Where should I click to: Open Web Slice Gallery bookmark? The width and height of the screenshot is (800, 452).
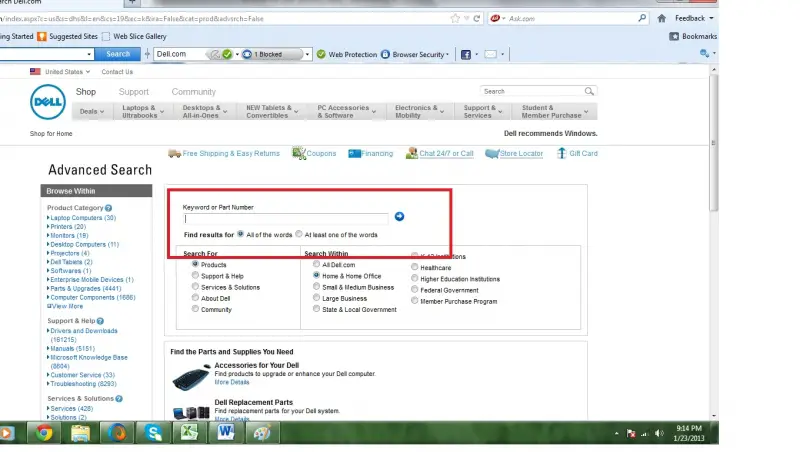point(134,36)
